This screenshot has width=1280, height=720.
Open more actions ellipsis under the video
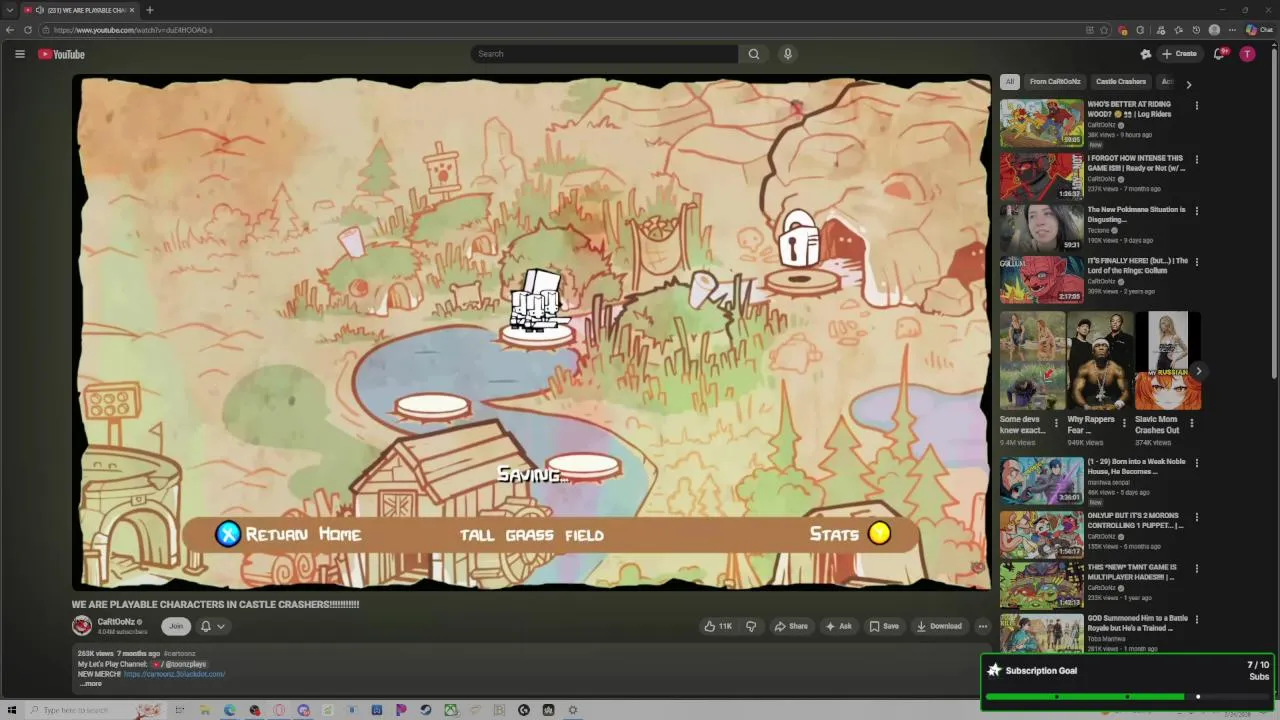point(982,626)
